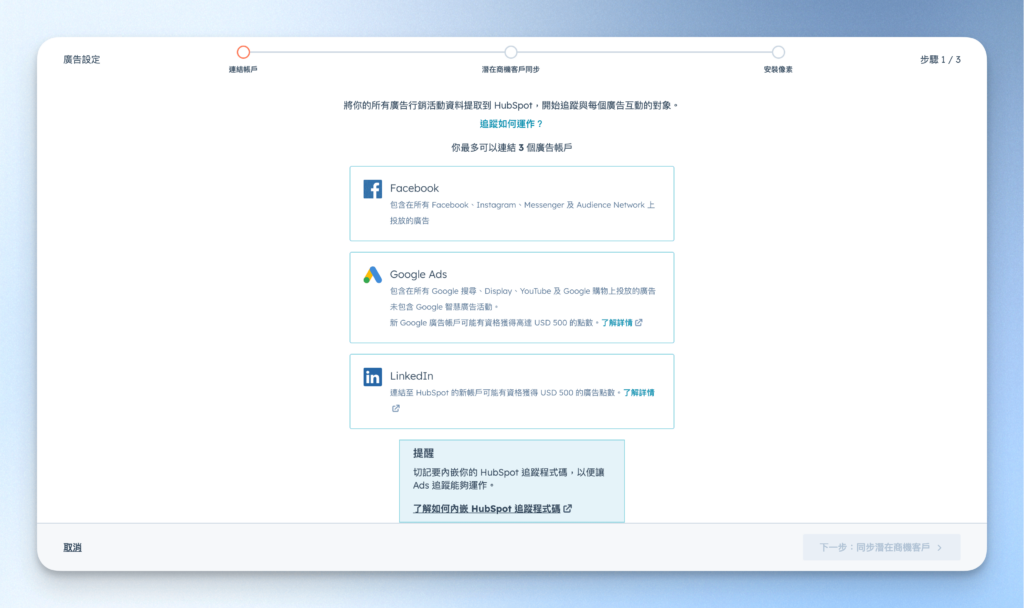Click the 安裝像素 step circle
This screenshot has height=608, width=1024.
click(778, 52)
